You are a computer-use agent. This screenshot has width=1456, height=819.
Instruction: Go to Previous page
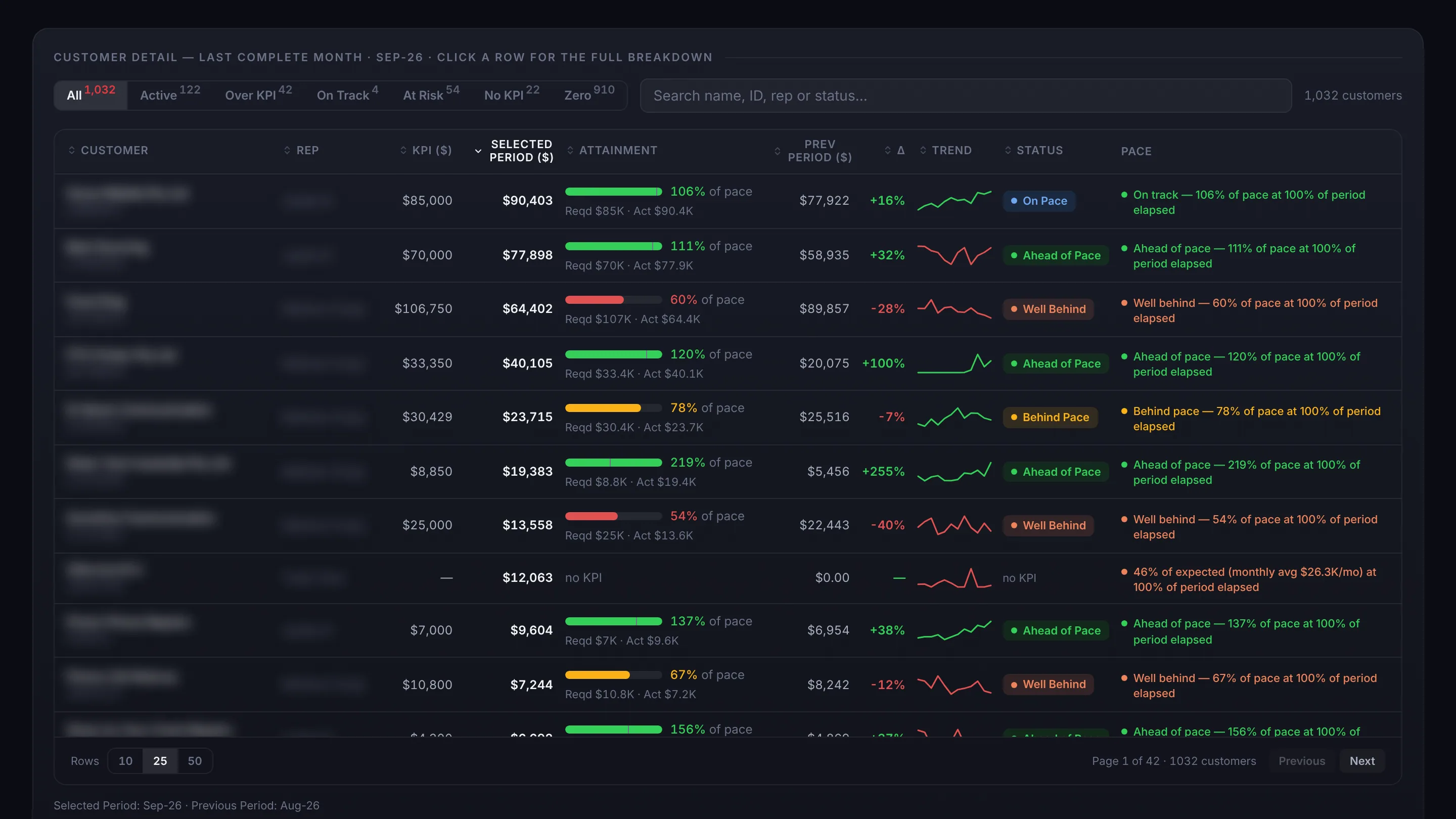coord(1302,761)
